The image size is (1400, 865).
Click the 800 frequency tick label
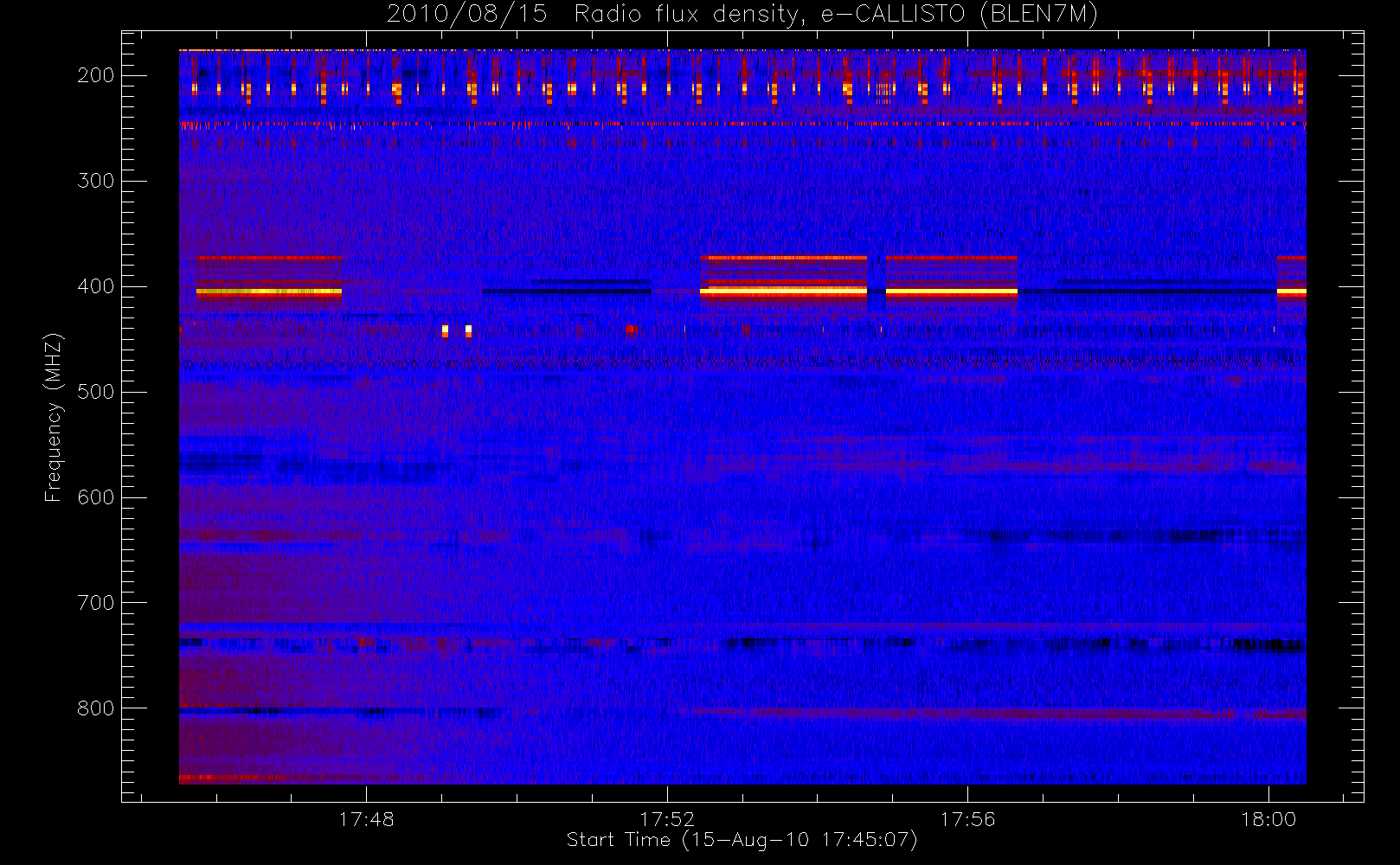96,708
